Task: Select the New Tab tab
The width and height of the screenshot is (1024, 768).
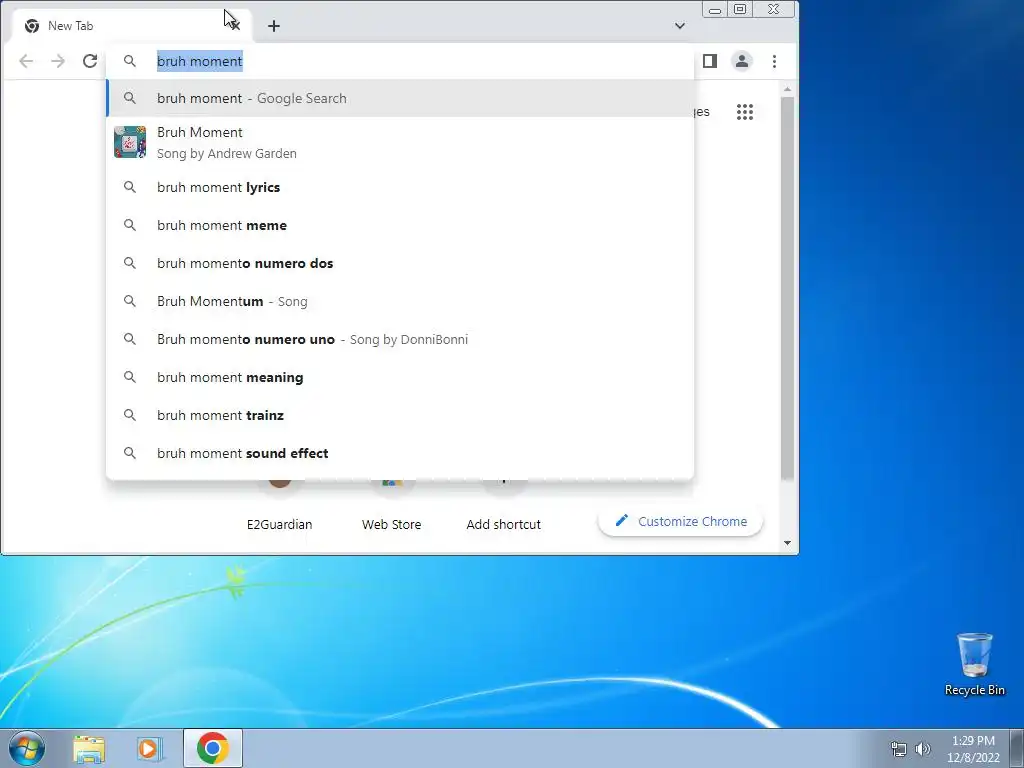Action: tap(131, 26)
